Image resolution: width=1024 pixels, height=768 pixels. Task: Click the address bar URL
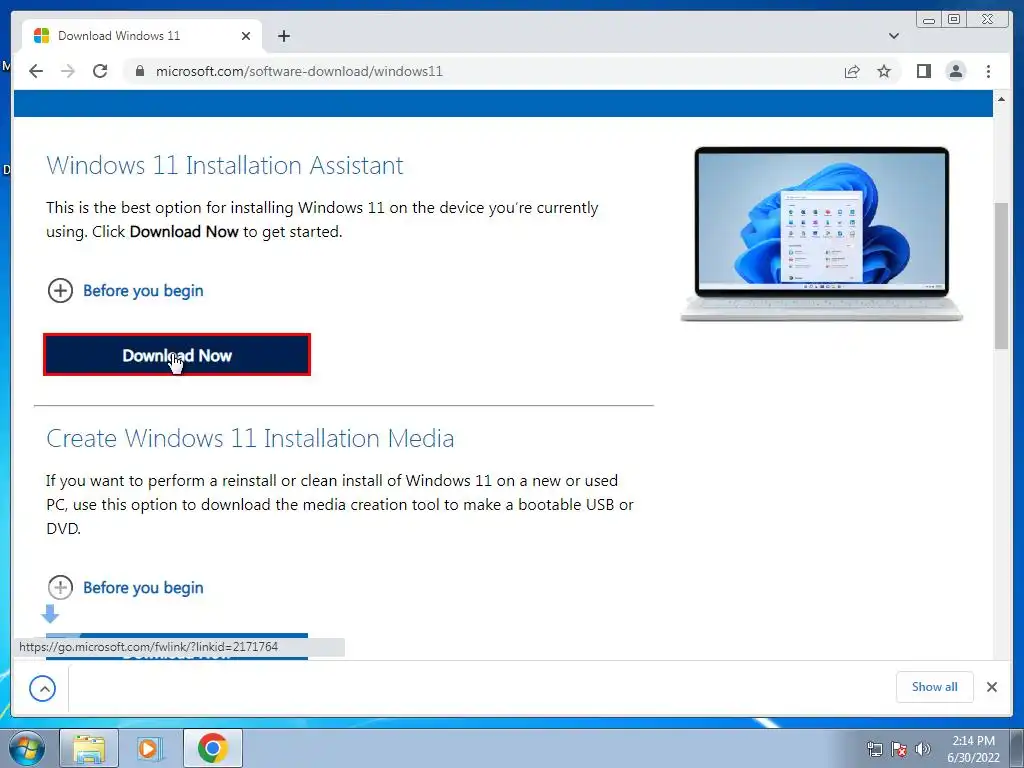[299, 71]
